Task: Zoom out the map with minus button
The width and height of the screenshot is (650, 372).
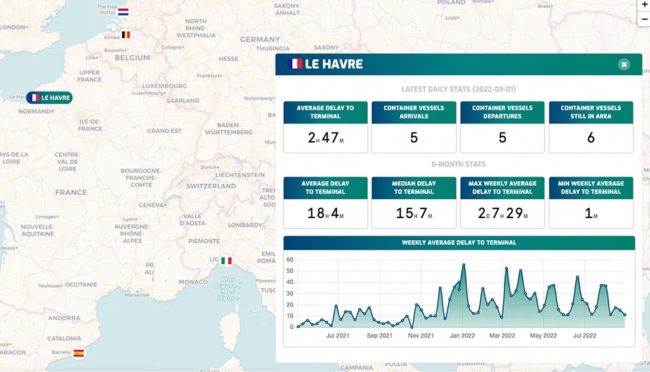Action: pos(644,19)
